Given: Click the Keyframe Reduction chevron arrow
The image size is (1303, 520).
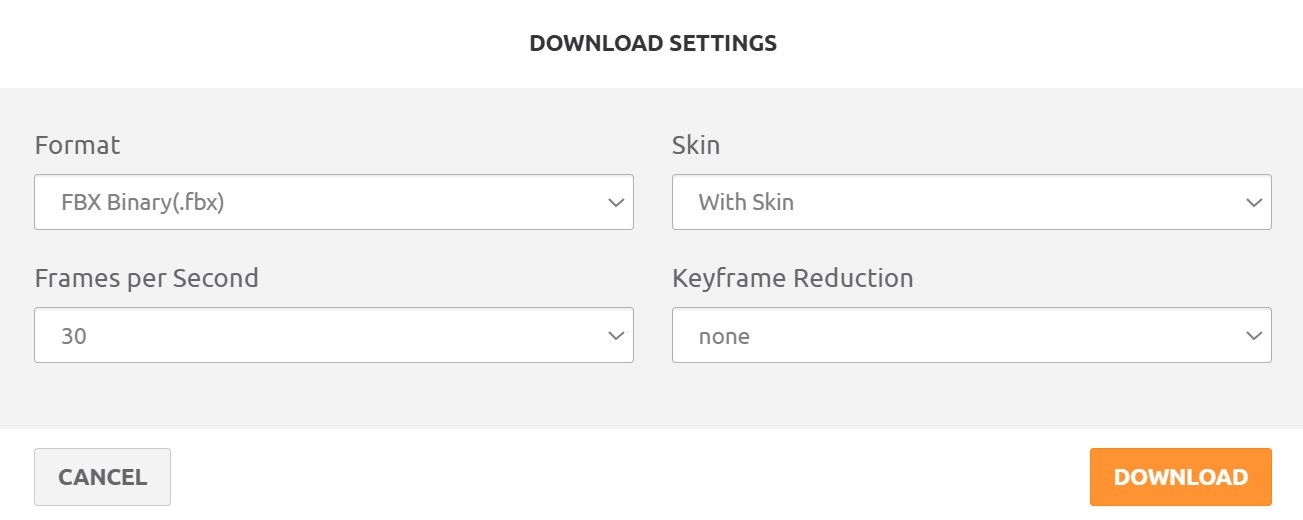Looking at the screenshot, I should pos(1254,336).
